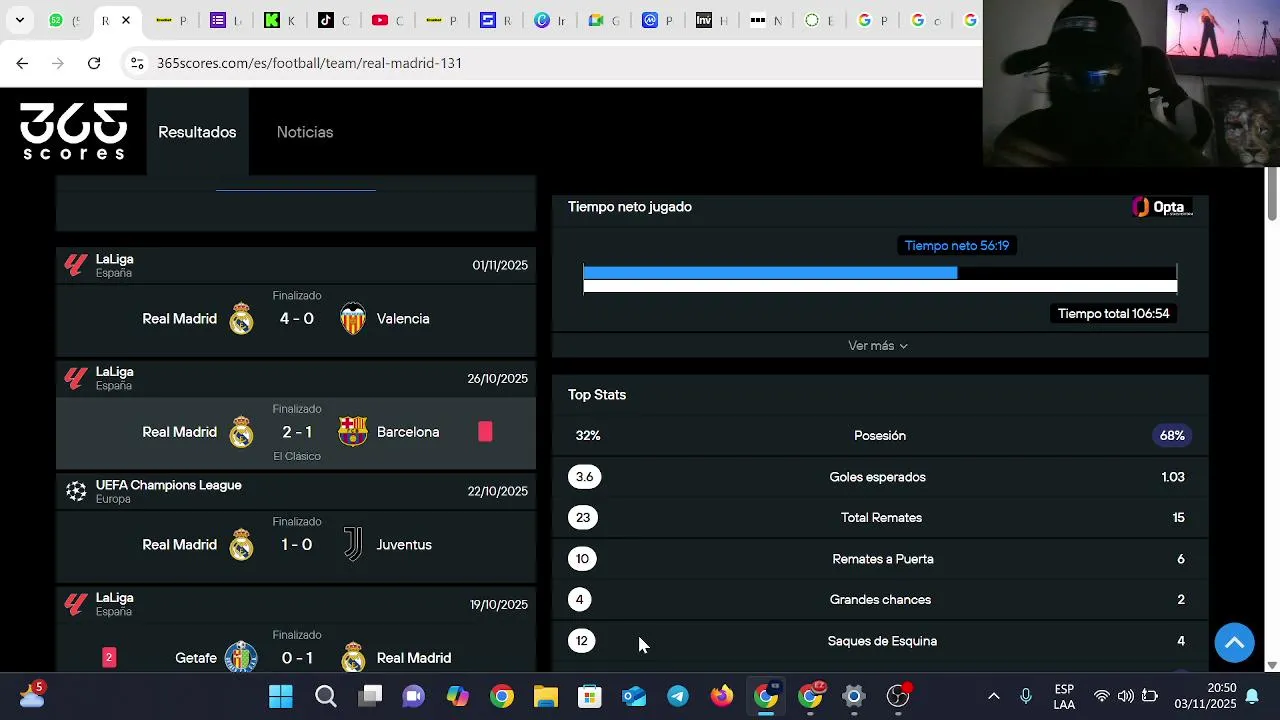The image size is (1280, 720).
Task: Open Windows taskbar search
Action: [x=326, y=696]
